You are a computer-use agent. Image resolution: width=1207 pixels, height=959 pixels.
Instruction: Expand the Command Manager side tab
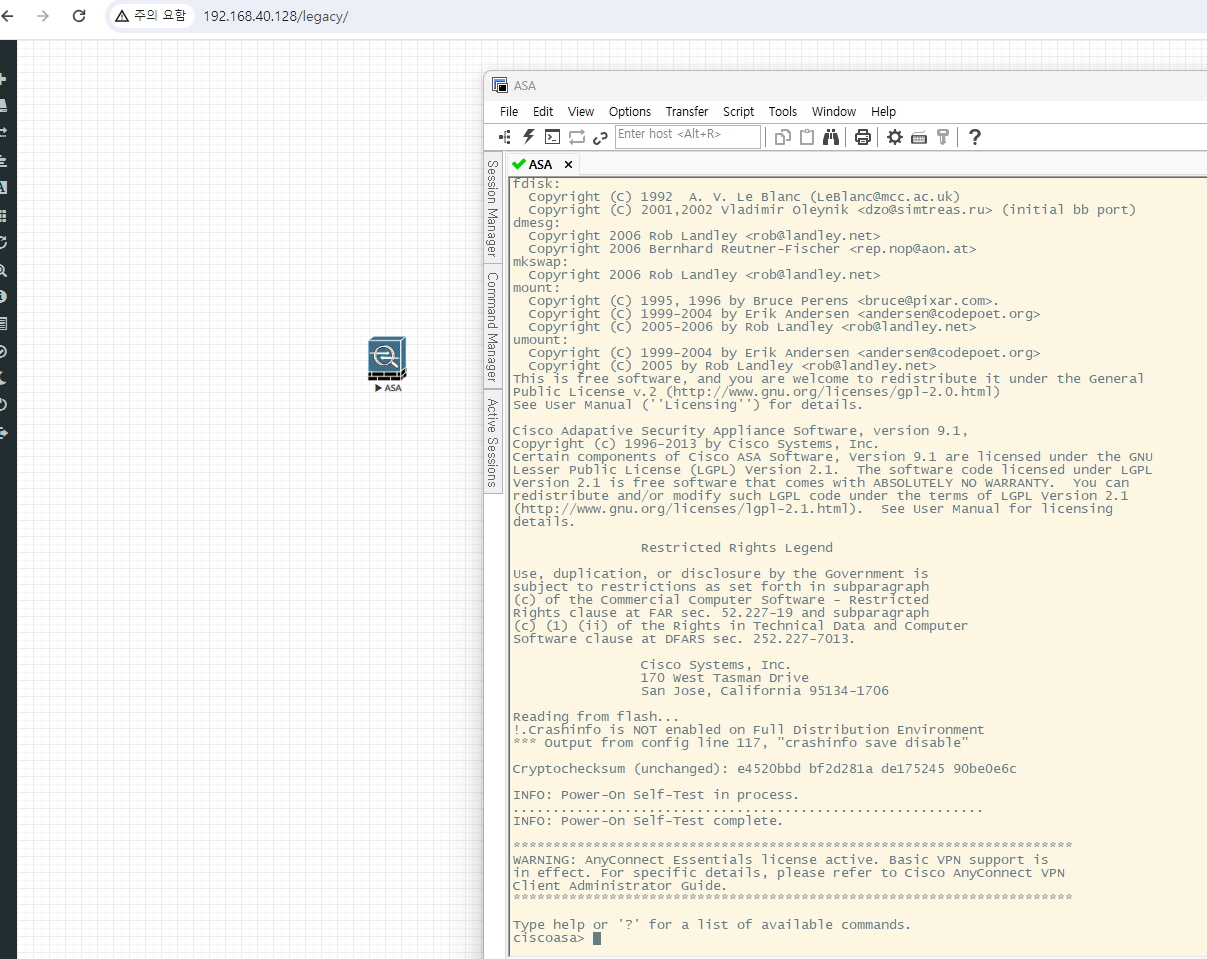pyautogui.click(x=493, y=327)
